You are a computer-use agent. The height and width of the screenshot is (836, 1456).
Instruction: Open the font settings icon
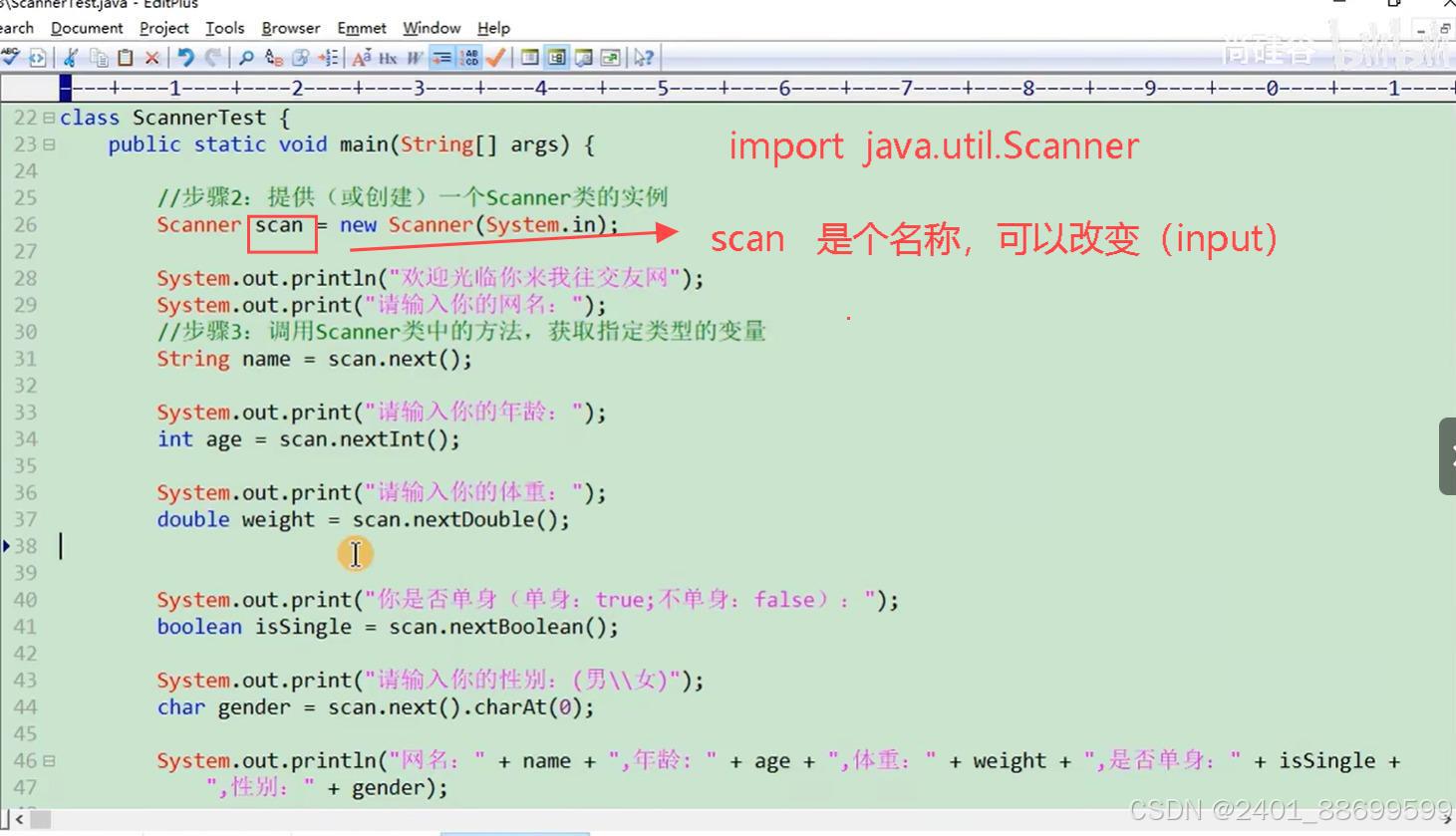362,58
